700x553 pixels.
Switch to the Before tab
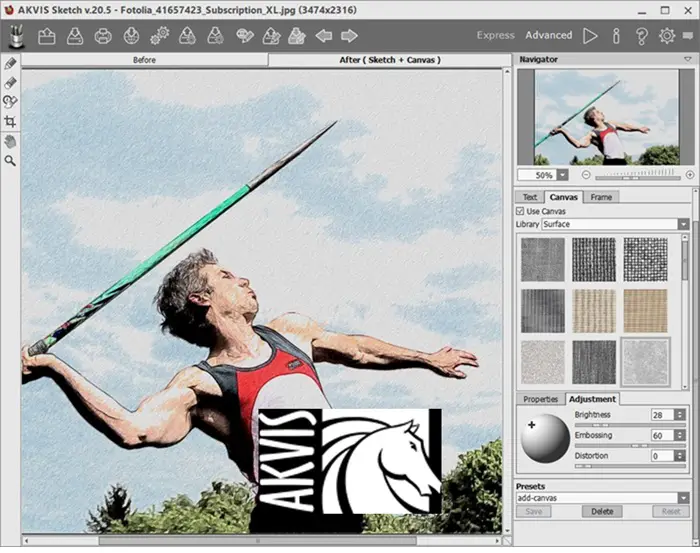(x=144, y=60)
